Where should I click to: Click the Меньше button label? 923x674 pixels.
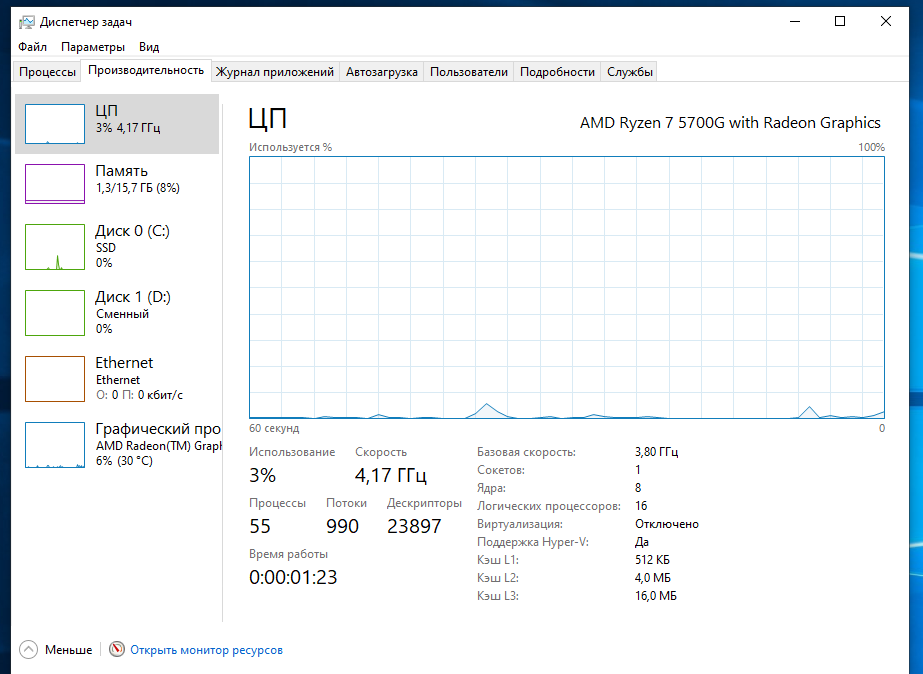point(68,650)
